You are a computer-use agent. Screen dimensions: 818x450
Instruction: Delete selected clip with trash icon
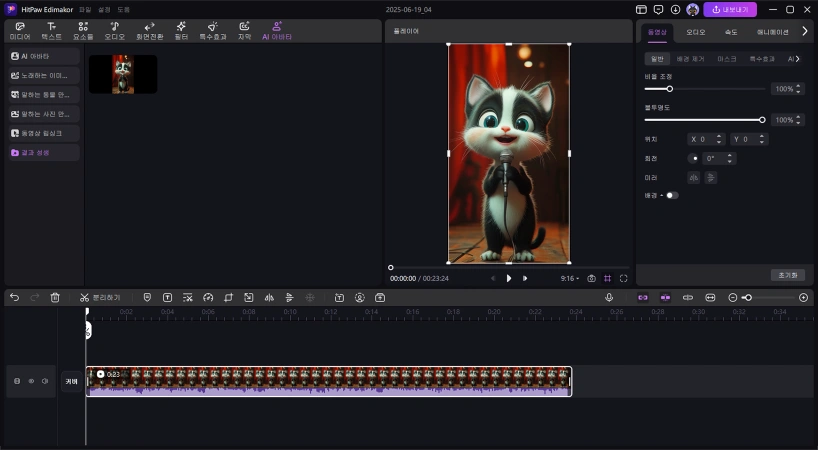[55, 297]
